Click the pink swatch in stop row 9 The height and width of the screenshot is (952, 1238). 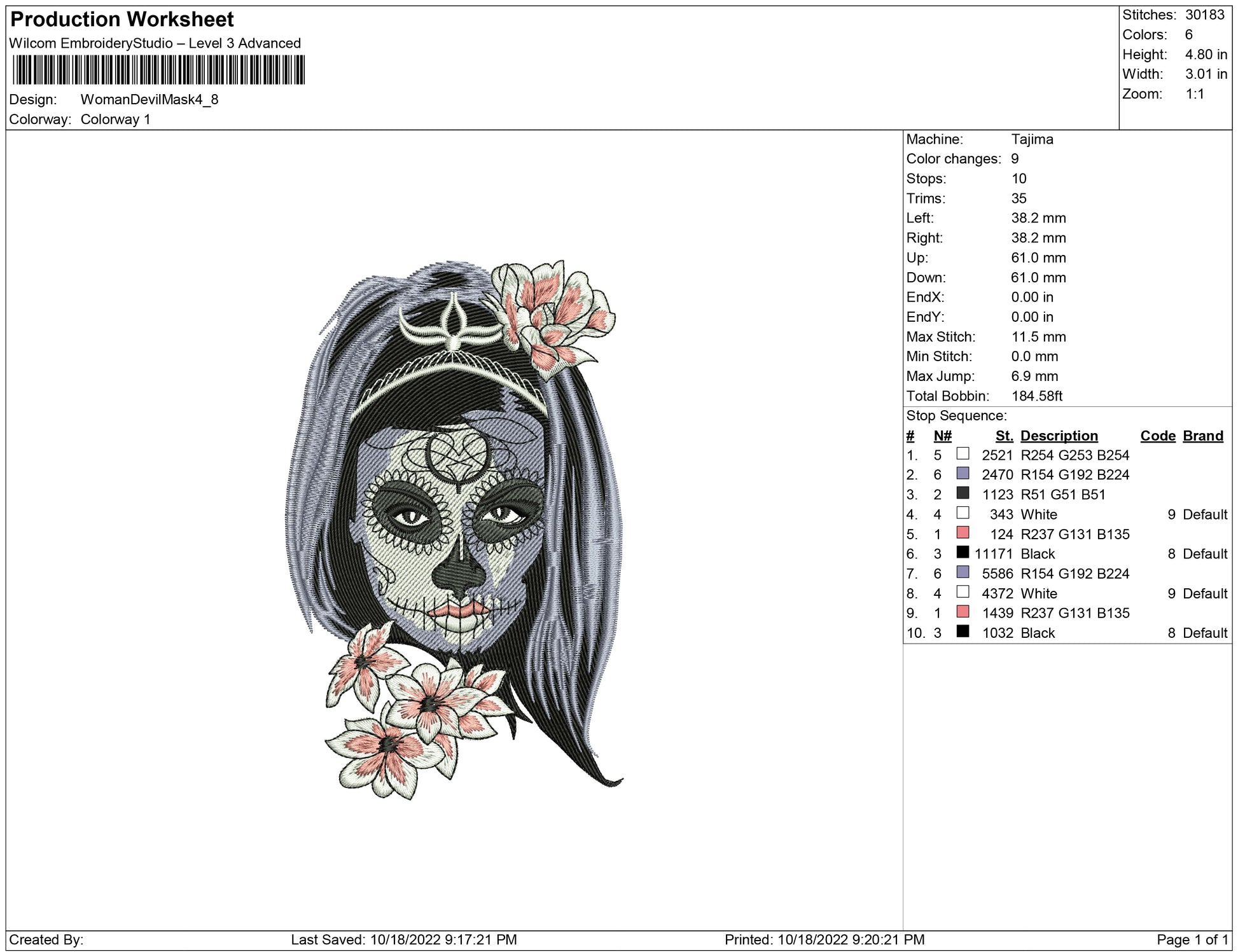(x=963, y=611)
